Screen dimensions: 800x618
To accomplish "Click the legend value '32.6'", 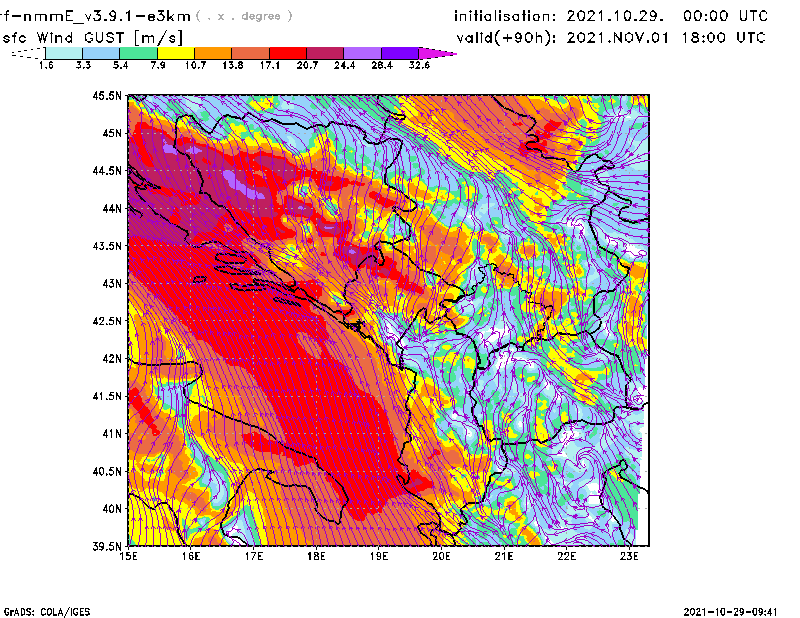I will click(x=419, y=66).
